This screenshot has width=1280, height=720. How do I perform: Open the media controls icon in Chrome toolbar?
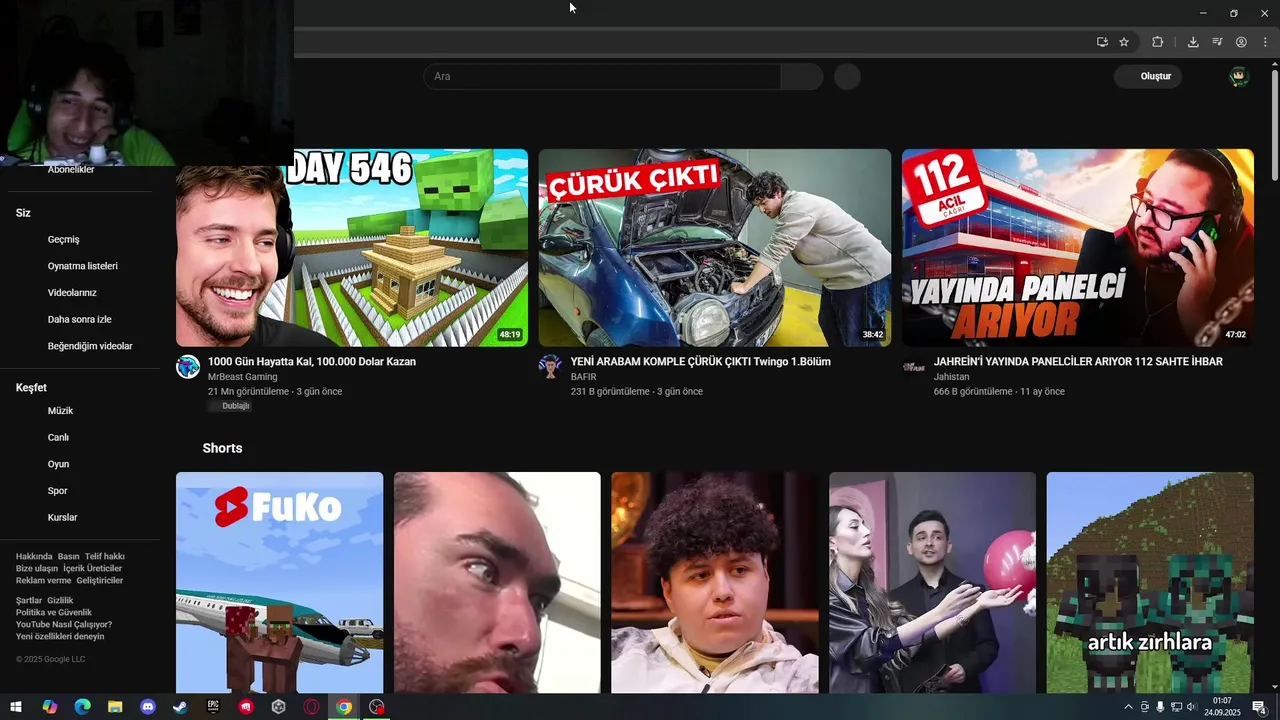[x=1217, y=42]
